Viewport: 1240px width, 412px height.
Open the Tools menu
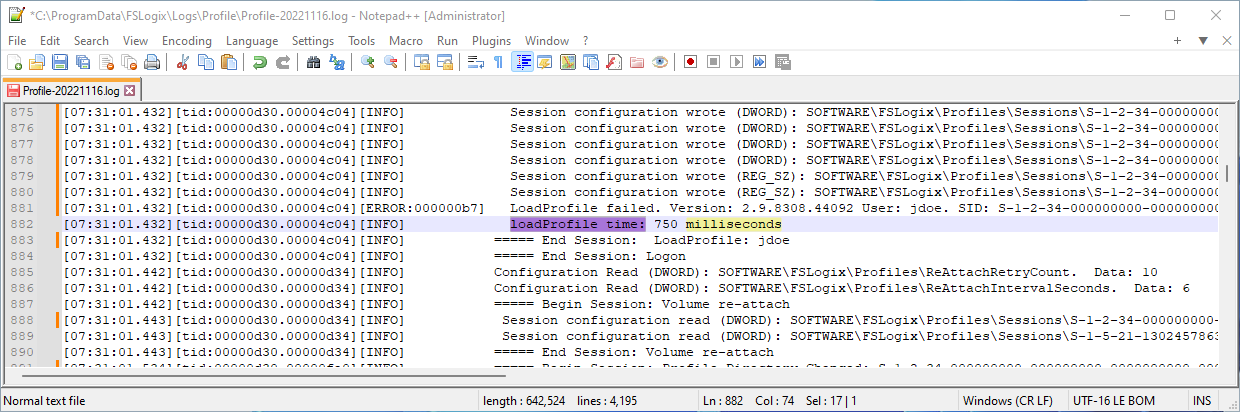click(x=362, y=40)
